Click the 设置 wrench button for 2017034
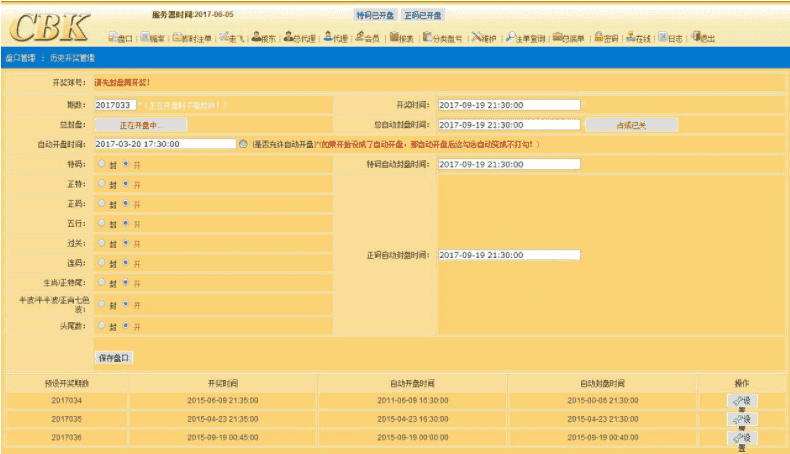 742,401
